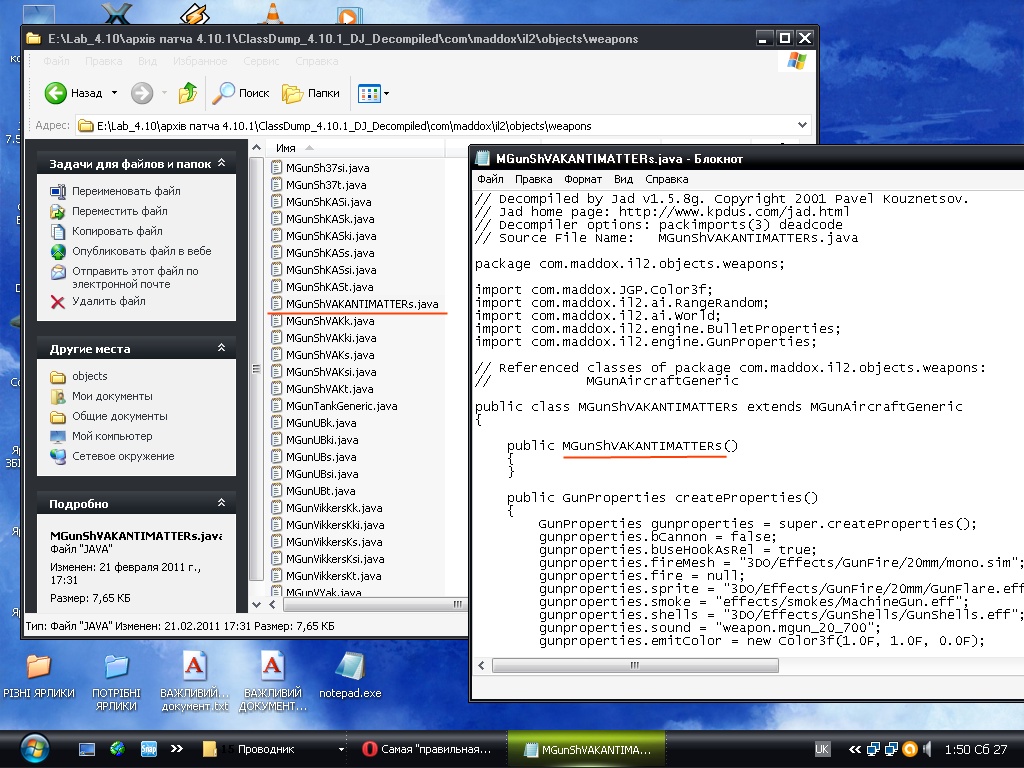1024x768 pixels.
Task: Click 'Переименовать файл' task link
Action: point(126,191)
